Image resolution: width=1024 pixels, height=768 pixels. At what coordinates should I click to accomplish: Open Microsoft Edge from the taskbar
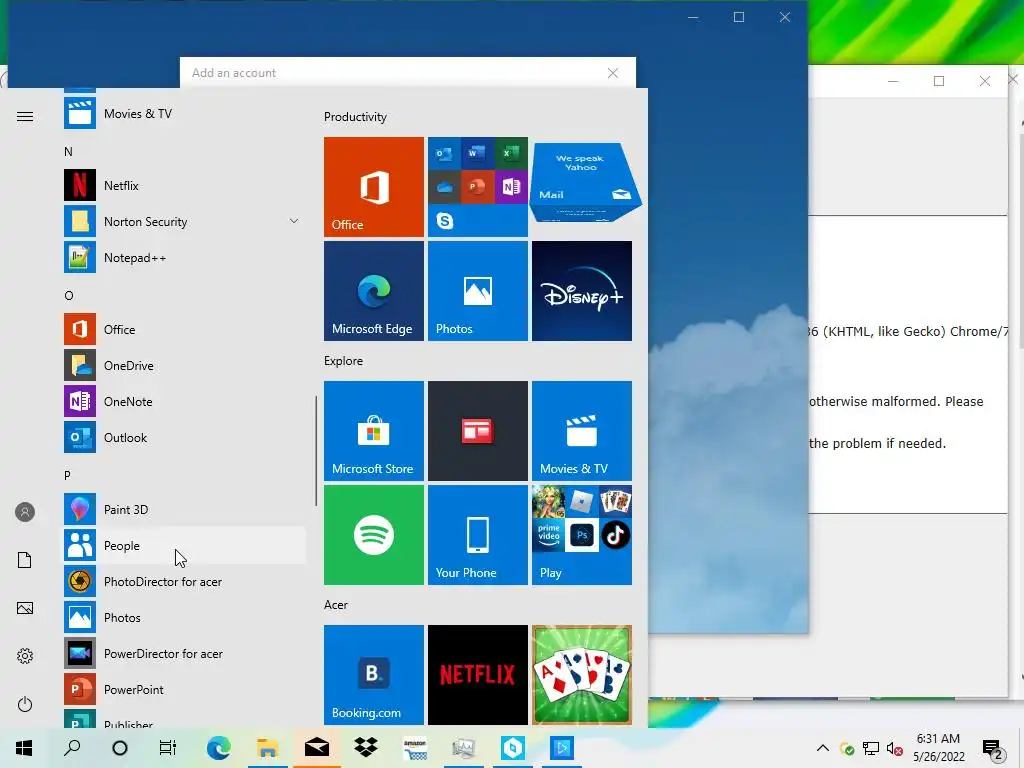[218, 748]
